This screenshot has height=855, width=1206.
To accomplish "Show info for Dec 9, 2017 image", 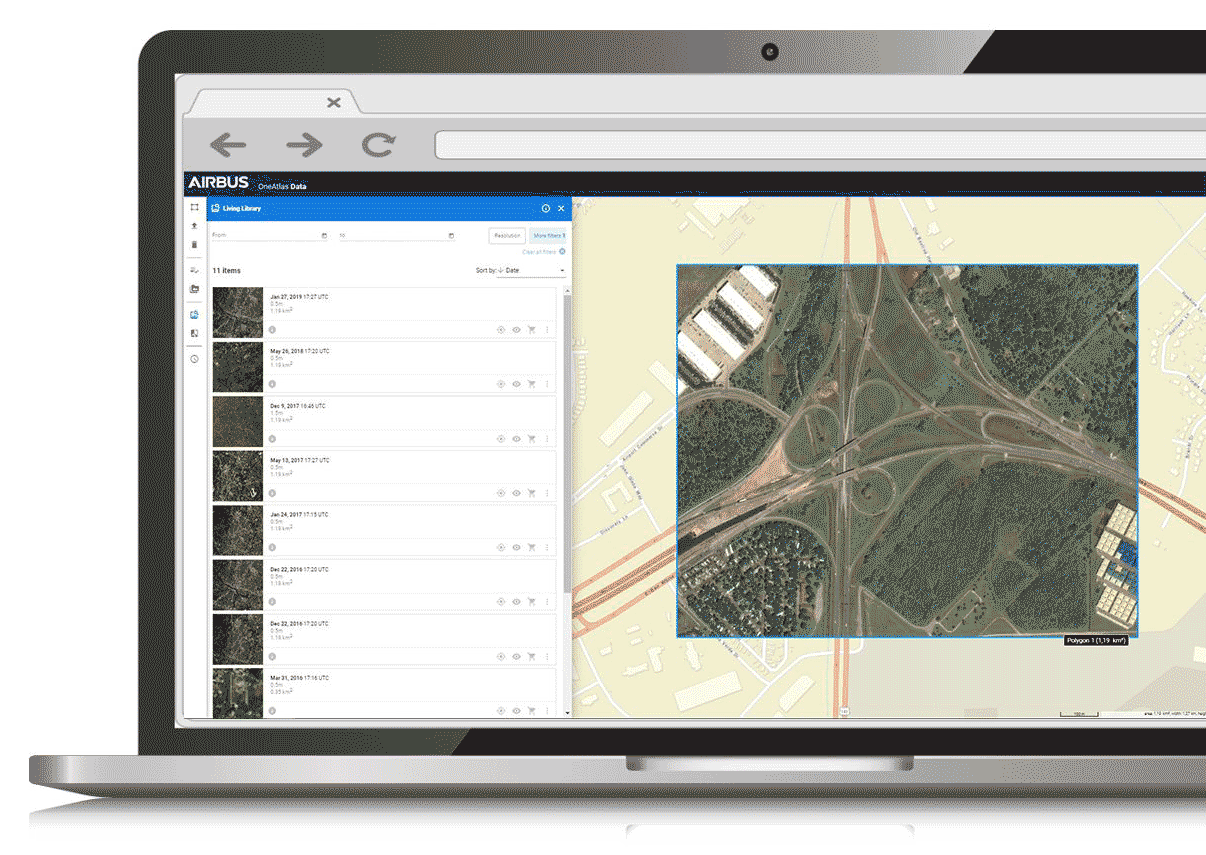I will 272,438.
